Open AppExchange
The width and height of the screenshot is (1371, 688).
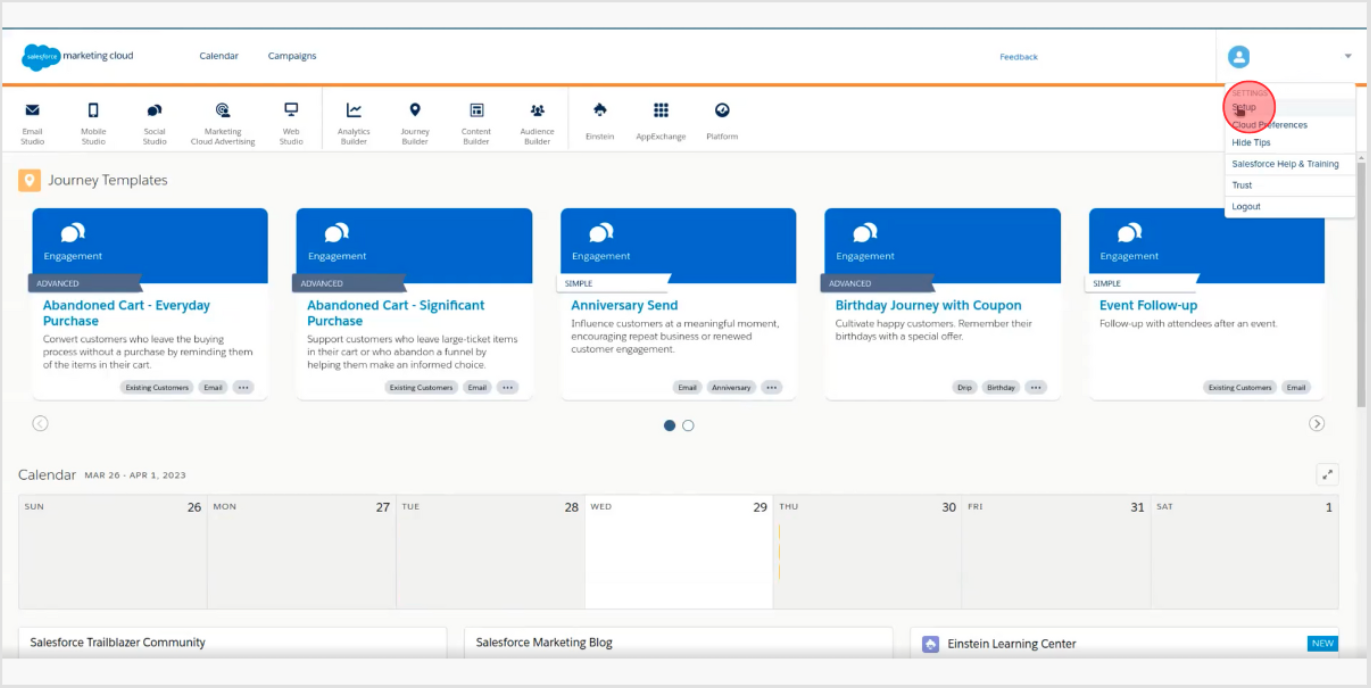coord(661,120)
